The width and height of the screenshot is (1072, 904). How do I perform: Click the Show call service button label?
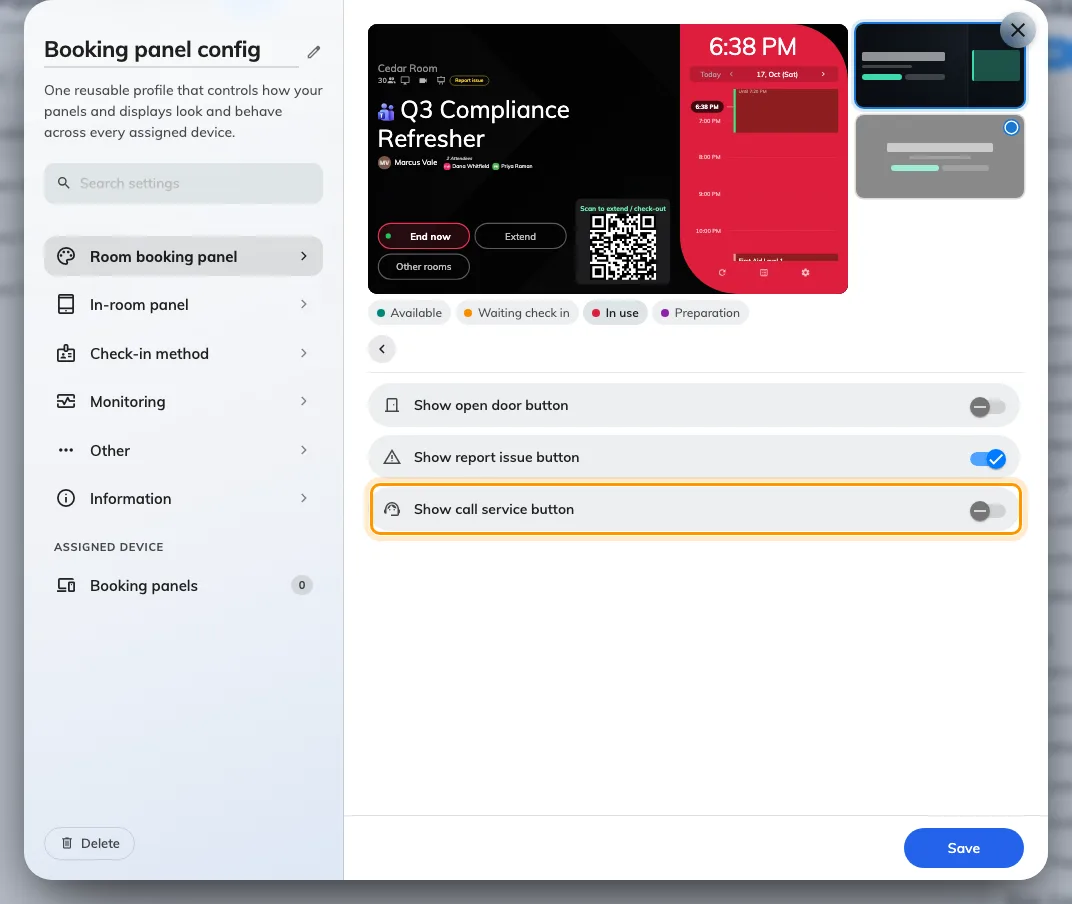(494, 509)
